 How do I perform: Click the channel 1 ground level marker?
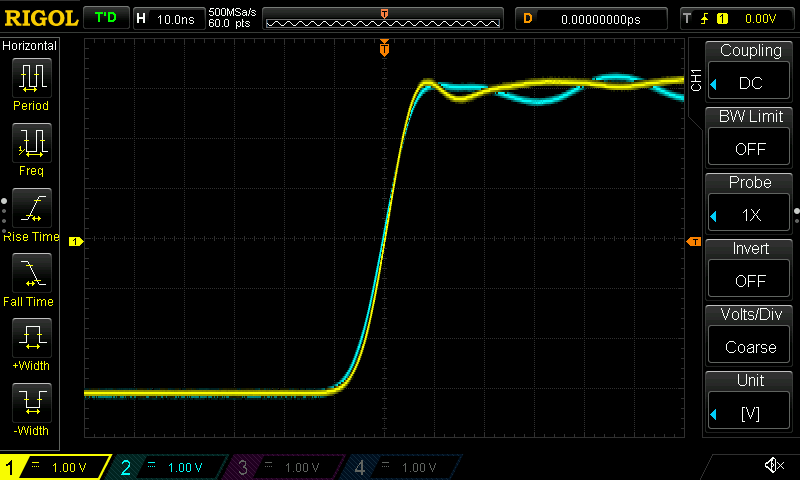[76, 241]
